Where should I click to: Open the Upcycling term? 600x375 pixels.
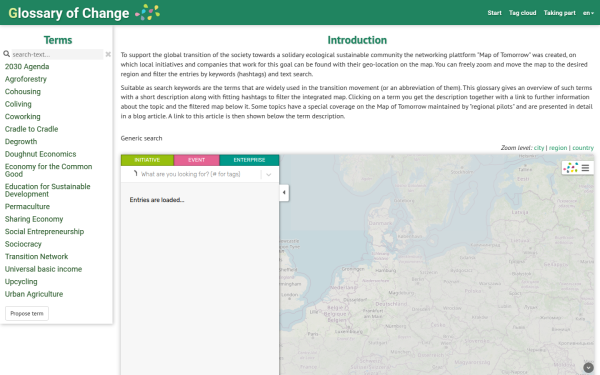click(21, 282)
